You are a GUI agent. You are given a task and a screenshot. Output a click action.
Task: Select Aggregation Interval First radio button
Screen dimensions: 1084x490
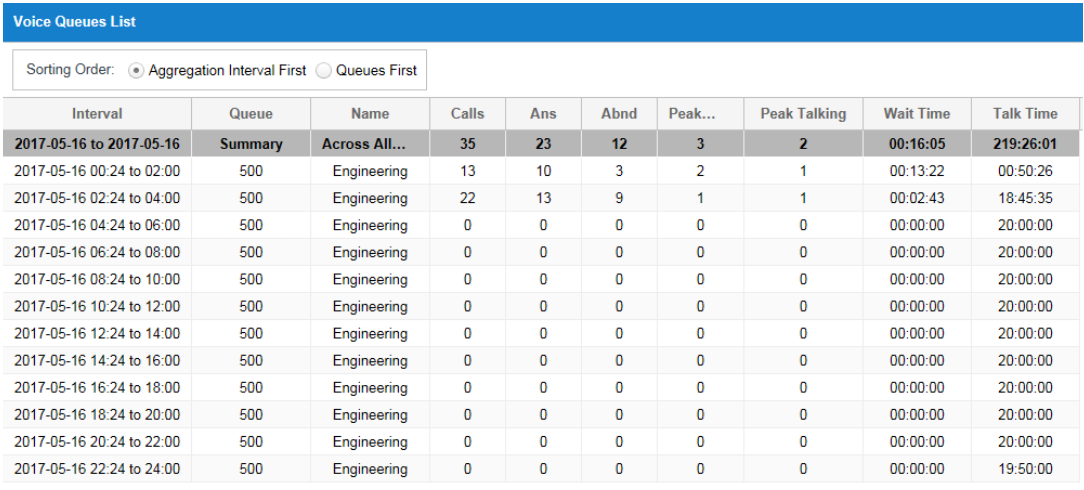tap(137, 70)
